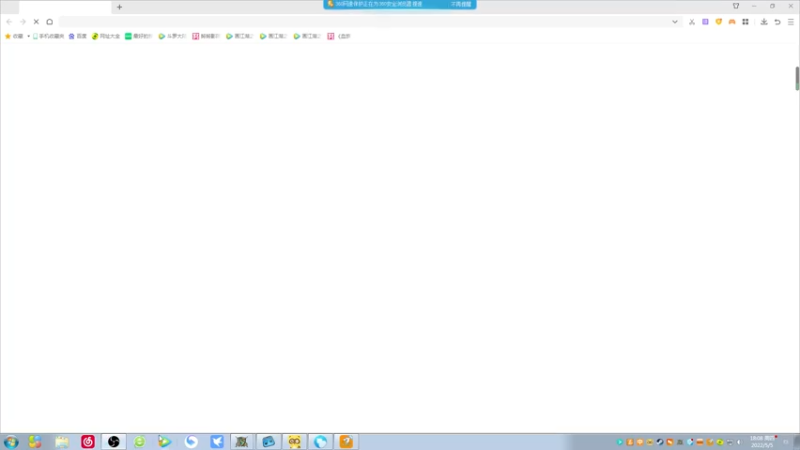Select the active blank tab

65,7
